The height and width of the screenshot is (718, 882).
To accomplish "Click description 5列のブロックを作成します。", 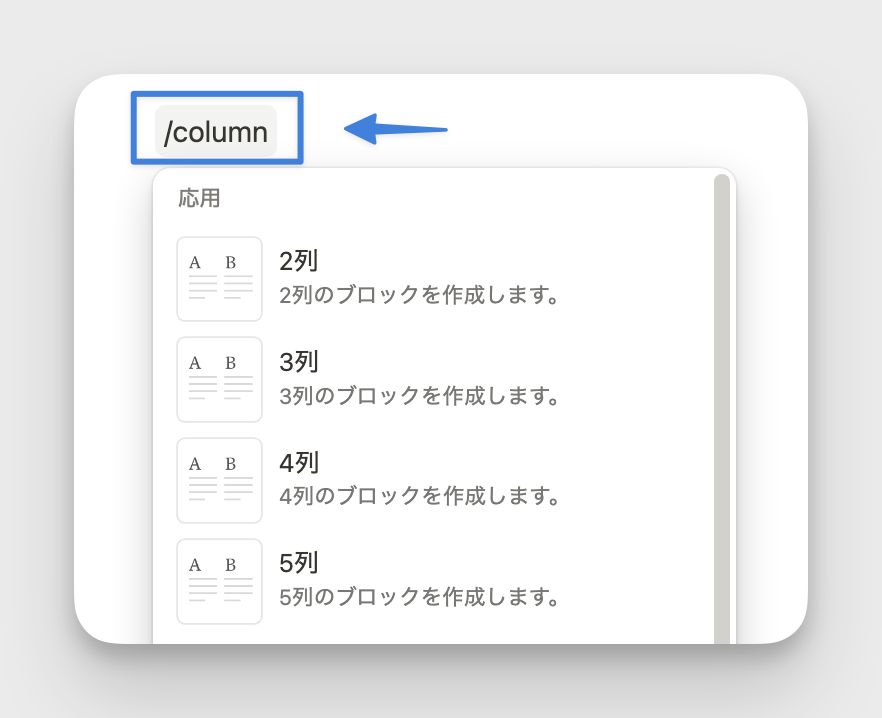I will point(419,596).
